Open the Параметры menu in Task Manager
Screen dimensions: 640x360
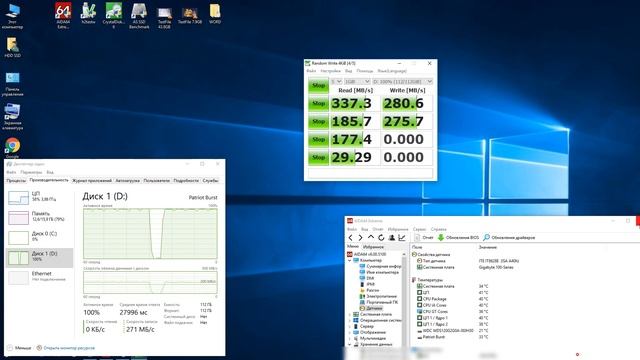coord(31,172)
